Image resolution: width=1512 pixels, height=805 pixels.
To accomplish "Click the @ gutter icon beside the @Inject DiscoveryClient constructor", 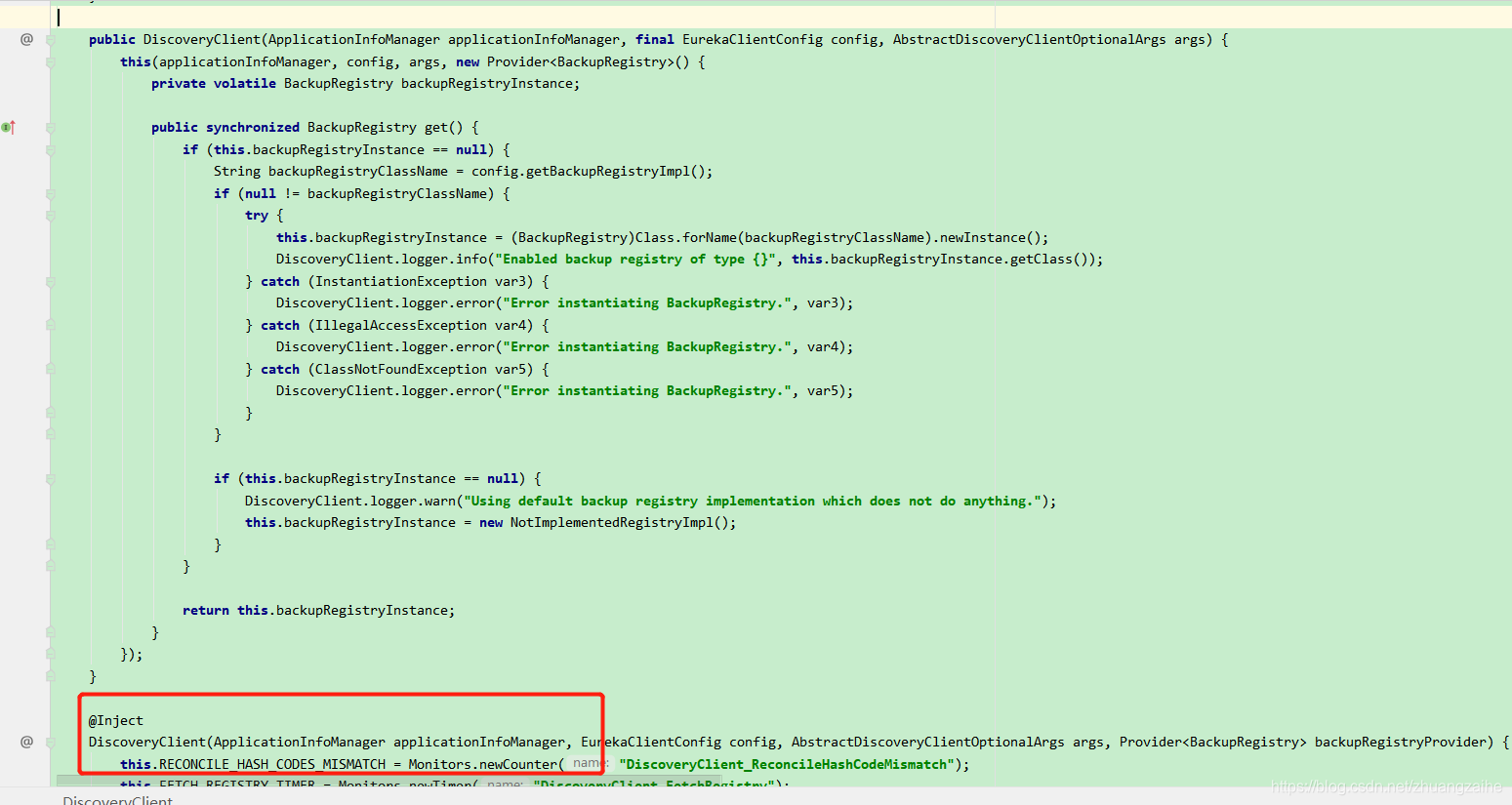I will 26,742.
